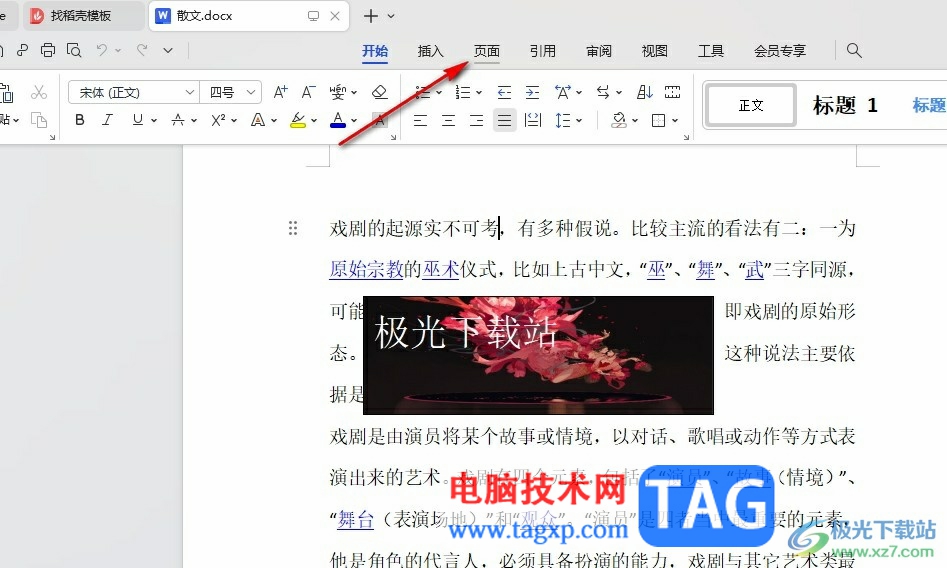Click the Cut scissors icon
947x568 pixels.
coord(39,92)
